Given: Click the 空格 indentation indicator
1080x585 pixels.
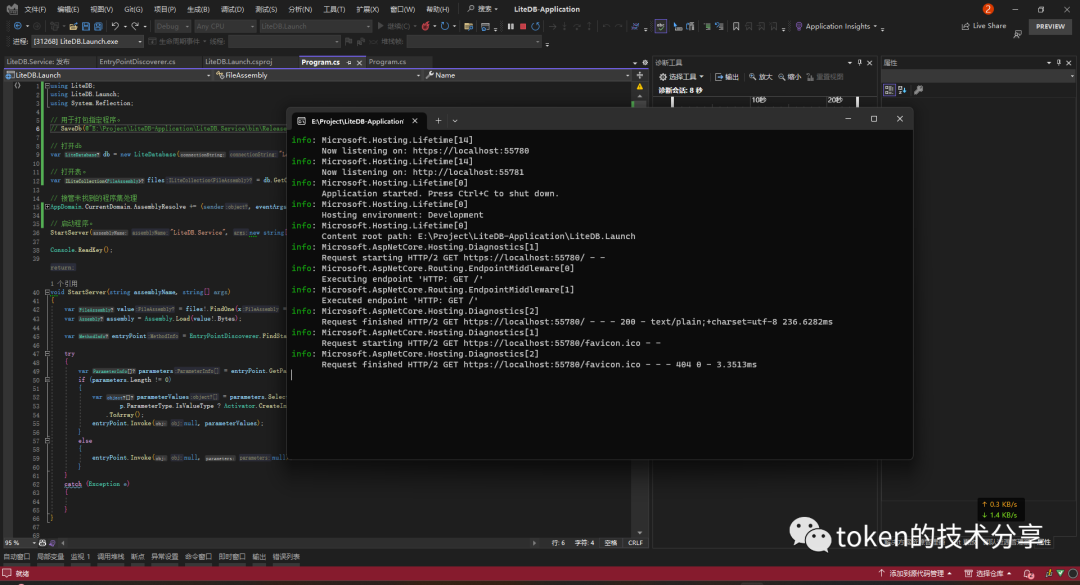Looking at the screenshot, I should 611,543.
